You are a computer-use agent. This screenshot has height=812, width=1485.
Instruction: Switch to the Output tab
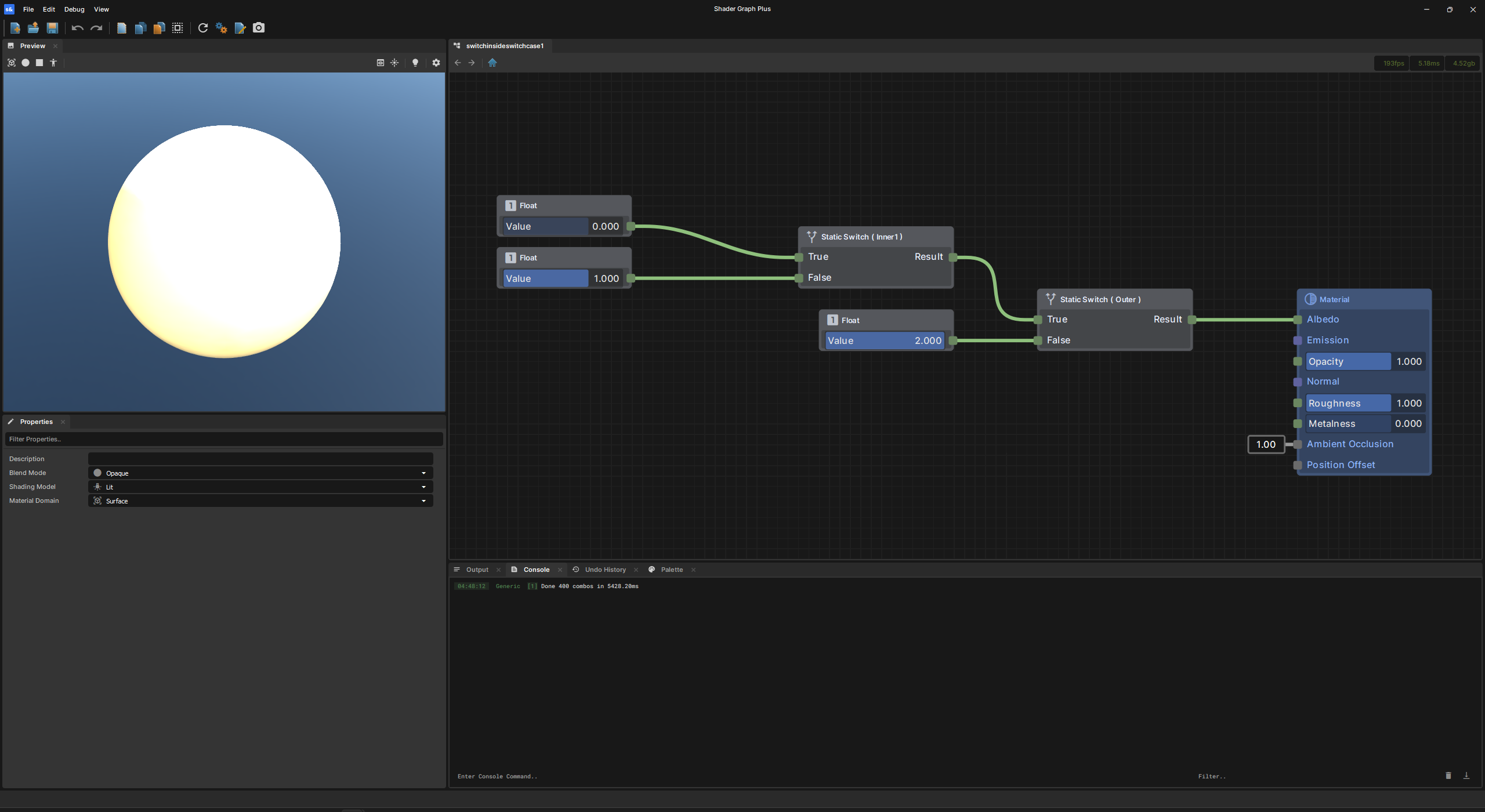coord(477,570)
